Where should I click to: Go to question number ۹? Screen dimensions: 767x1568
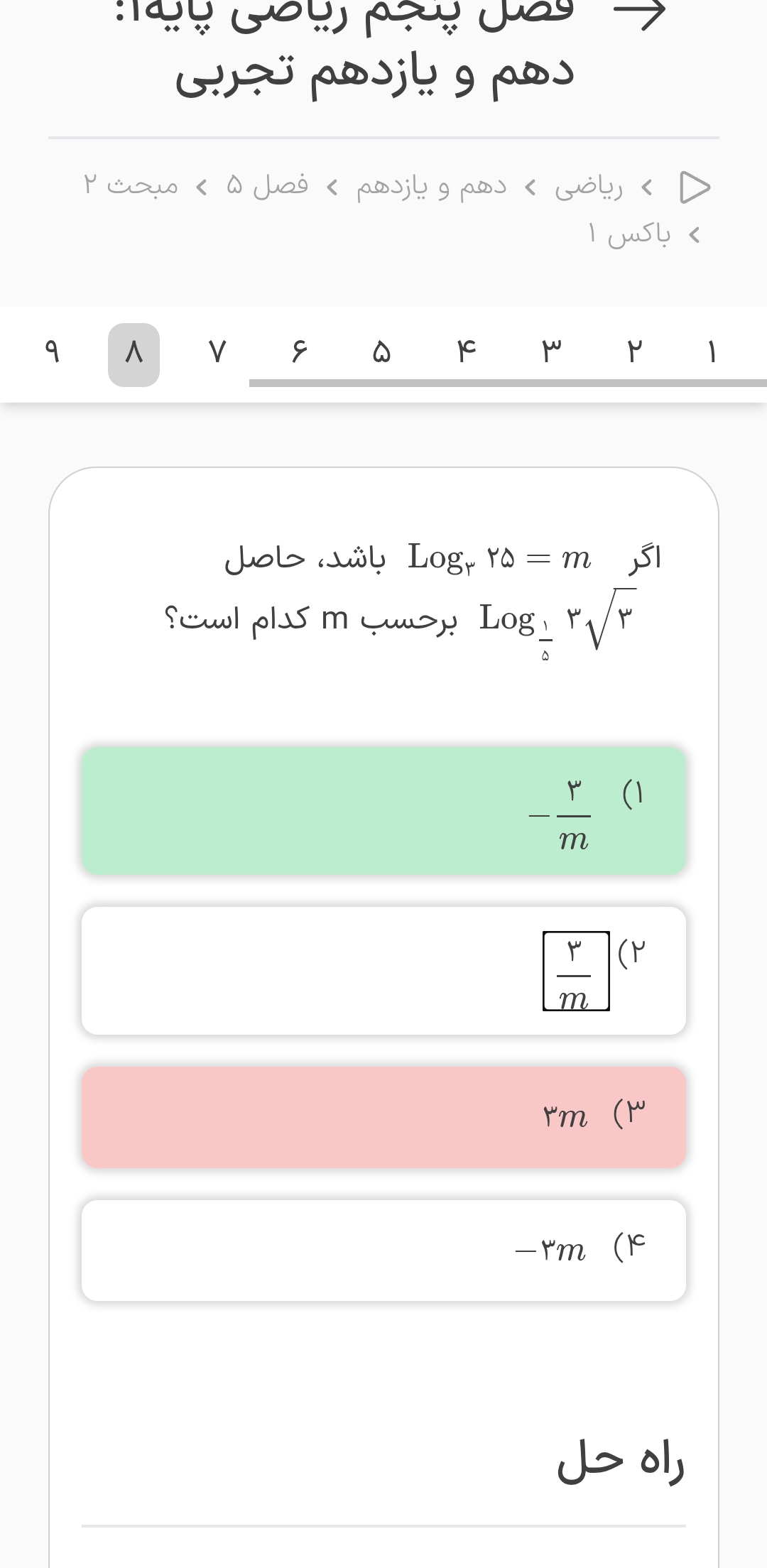pyautogui.click(x=51, y=353)
